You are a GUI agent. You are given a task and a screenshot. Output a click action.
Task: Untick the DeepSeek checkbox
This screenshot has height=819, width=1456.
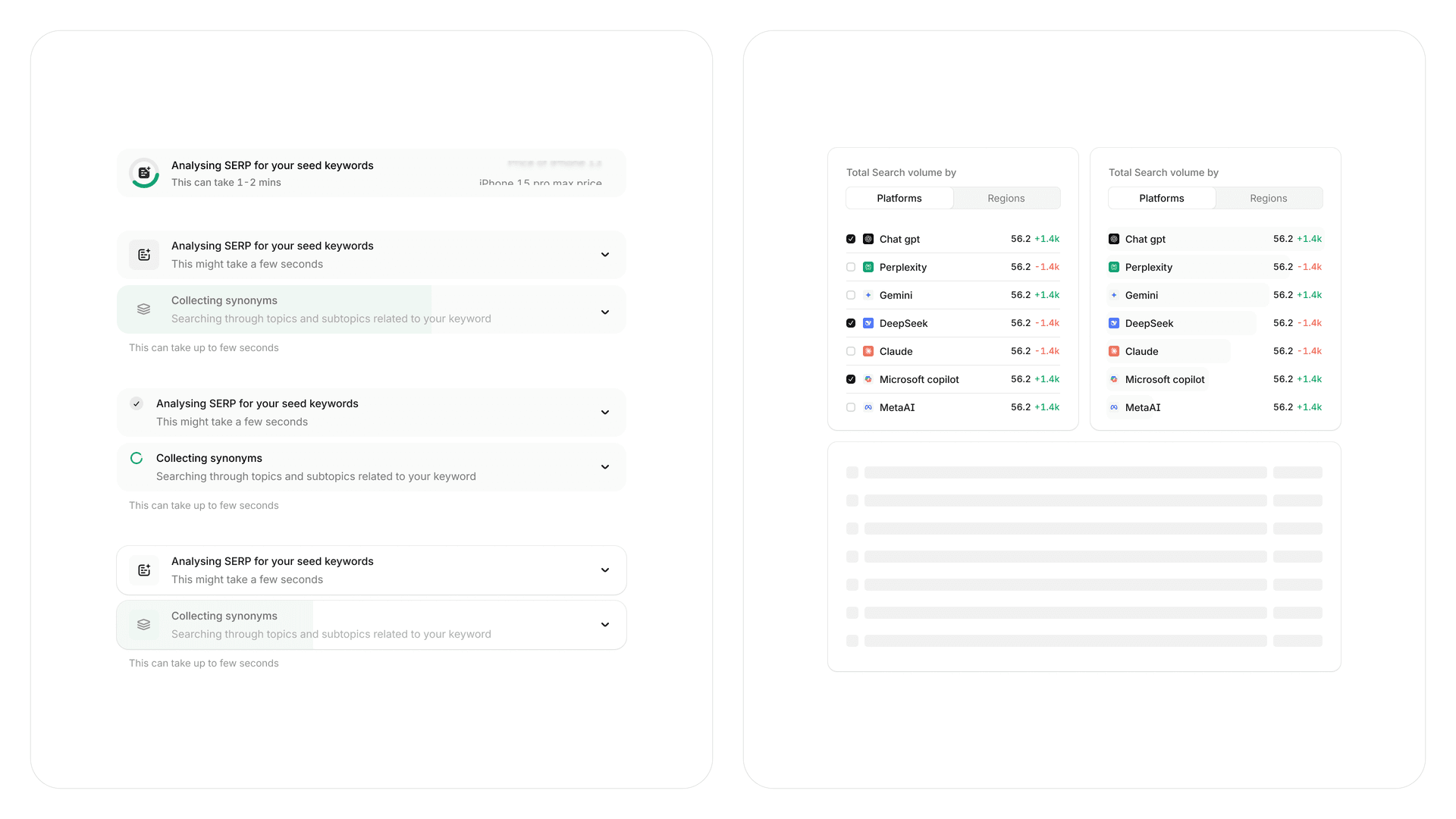point(851,323)
